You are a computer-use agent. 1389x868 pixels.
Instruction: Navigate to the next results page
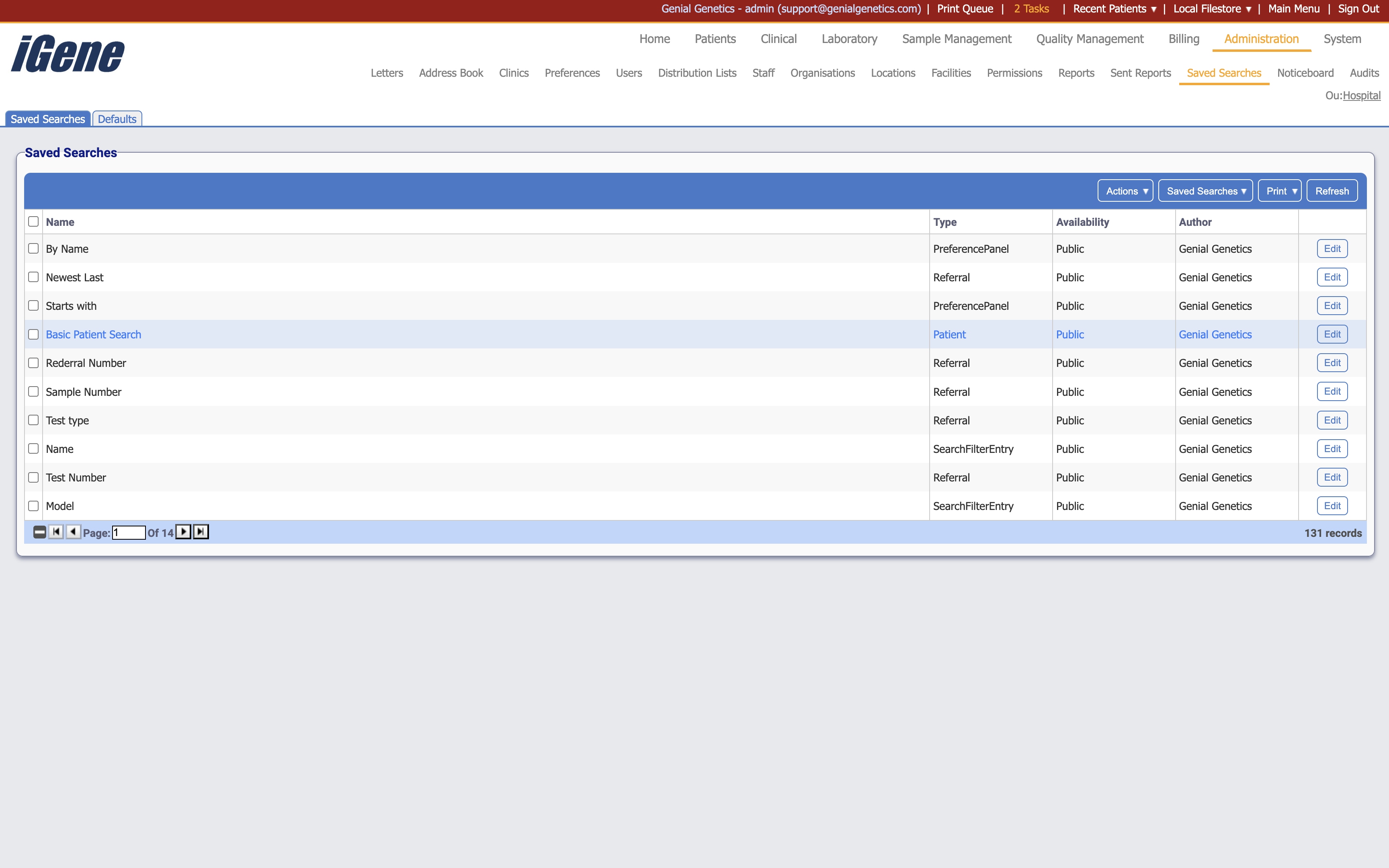183,532
